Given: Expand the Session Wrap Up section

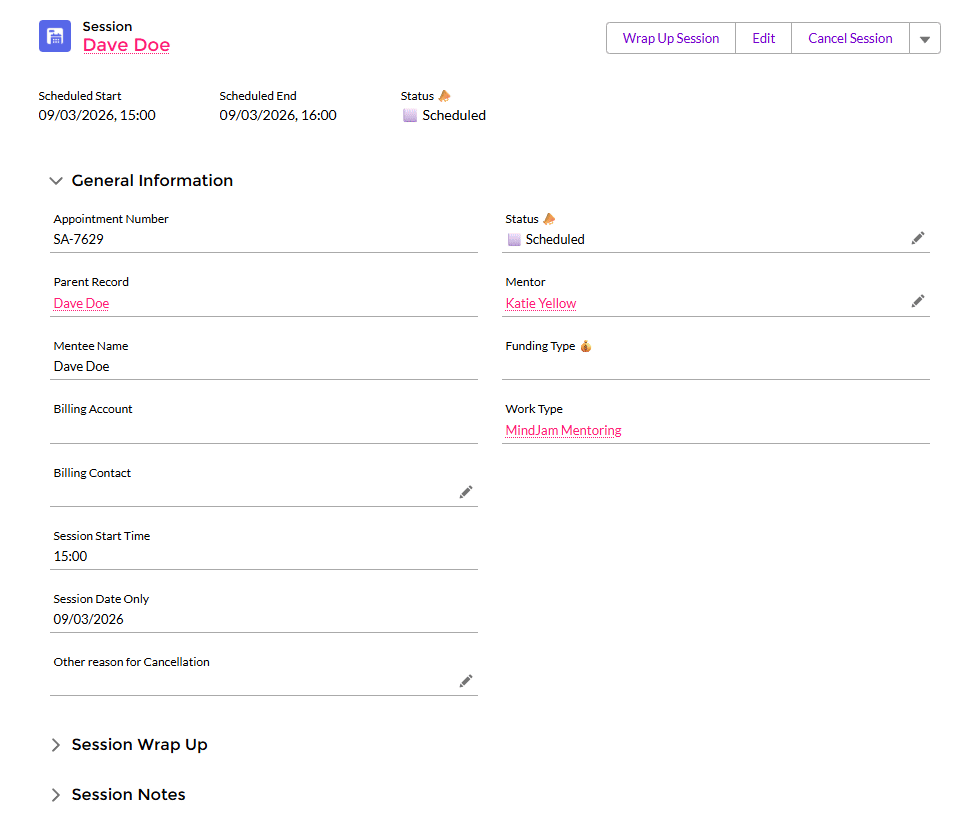Looking at the screenshot, I should [57, 744].
